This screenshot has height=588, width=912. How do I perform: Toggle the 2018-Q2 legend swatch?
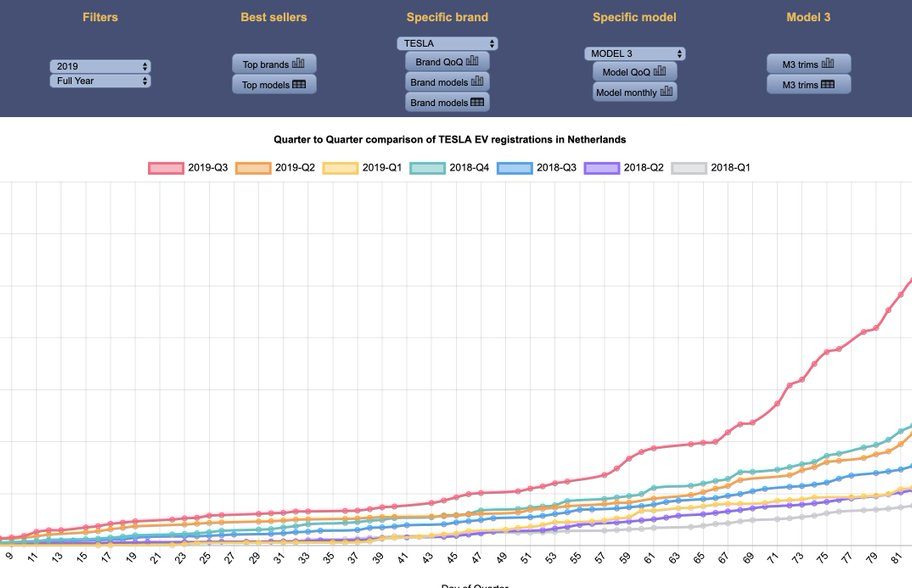coord(603,168)
